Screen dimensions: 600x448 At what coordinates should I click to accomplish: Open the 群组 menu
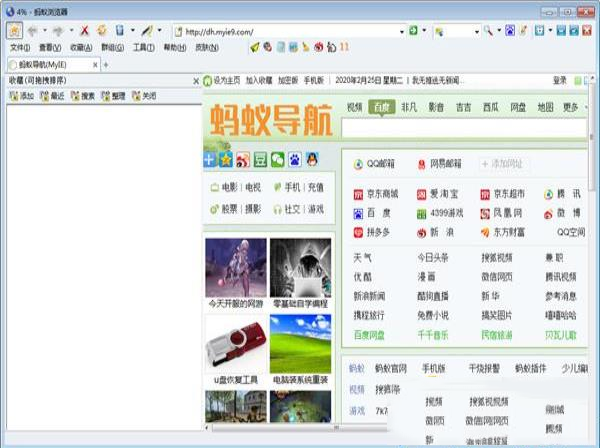(112, 47)
